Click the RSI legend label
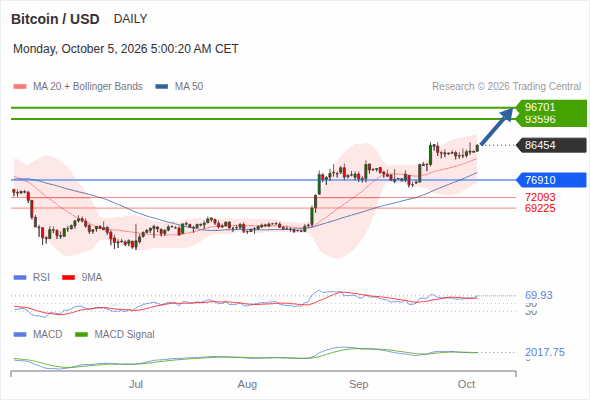Screen dimensions: 590x400 pos(41,278)
